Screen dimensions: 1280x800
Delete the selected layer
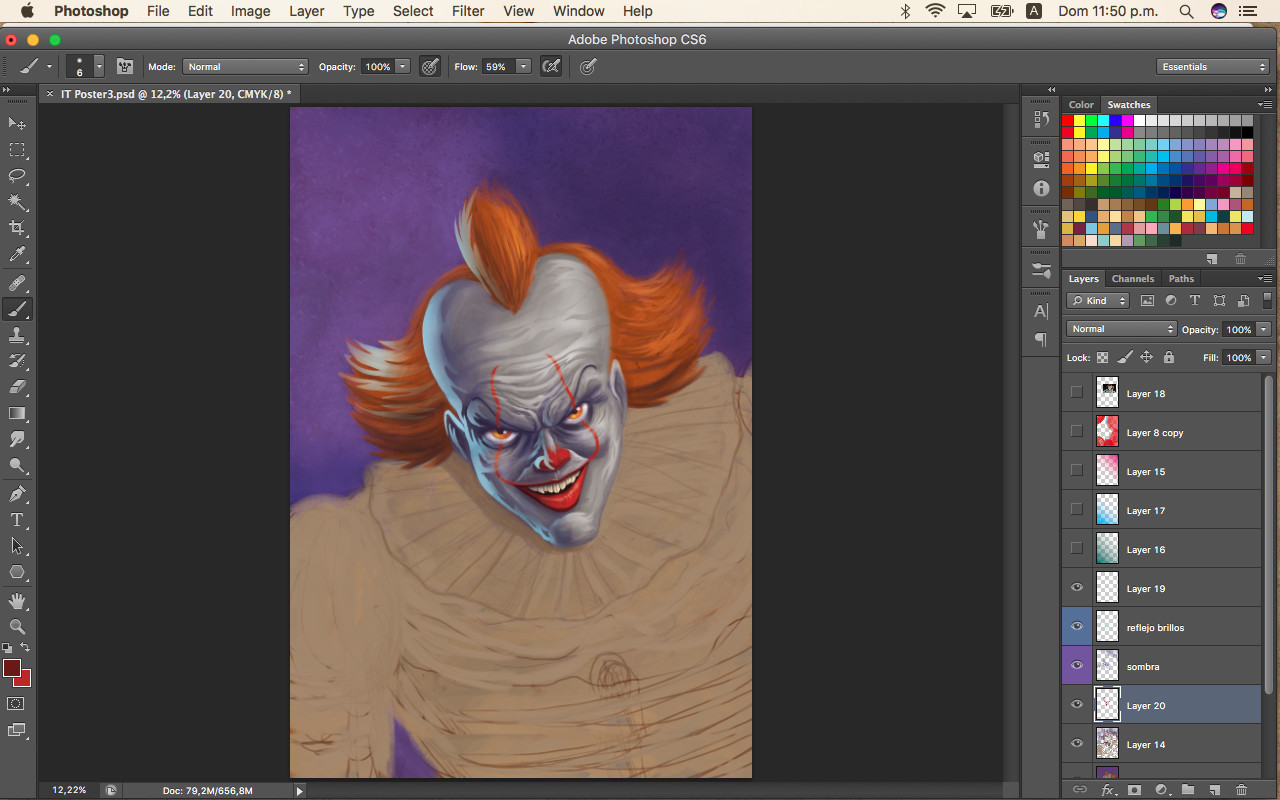(x=1241, y=790)
